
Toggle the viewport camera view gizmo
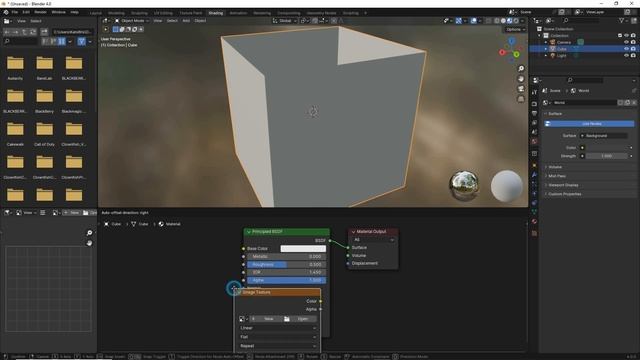[x=521, y=89]
